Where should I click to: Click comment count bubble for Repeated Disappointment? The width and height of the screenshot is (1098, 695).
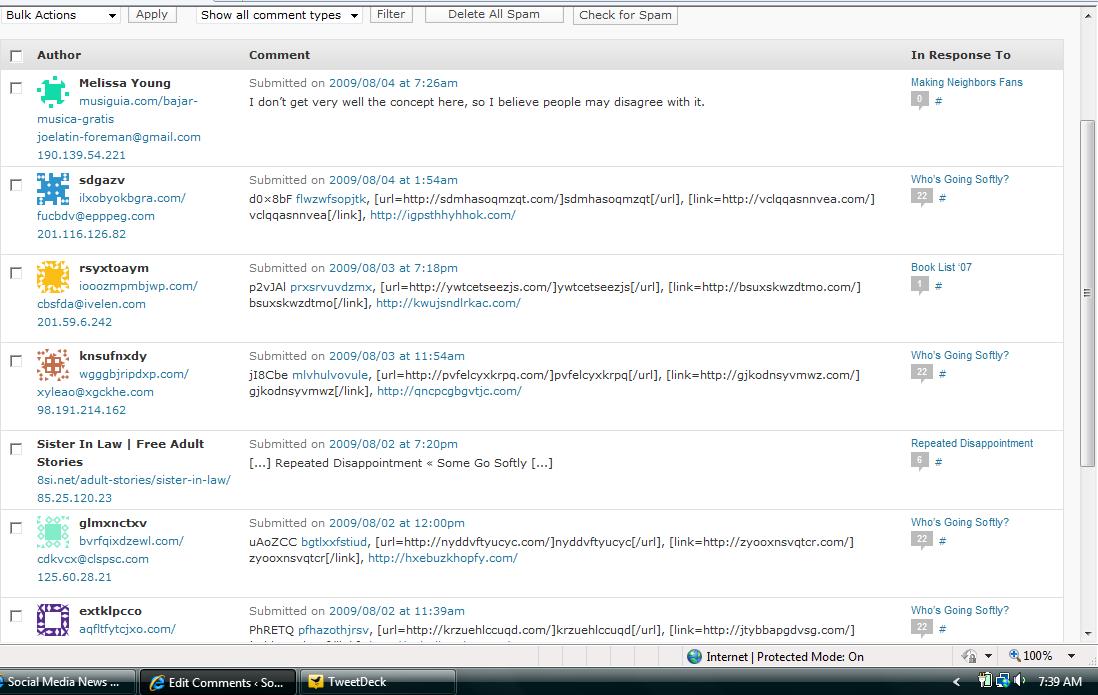pyautogui.click(x=920, y=461)
